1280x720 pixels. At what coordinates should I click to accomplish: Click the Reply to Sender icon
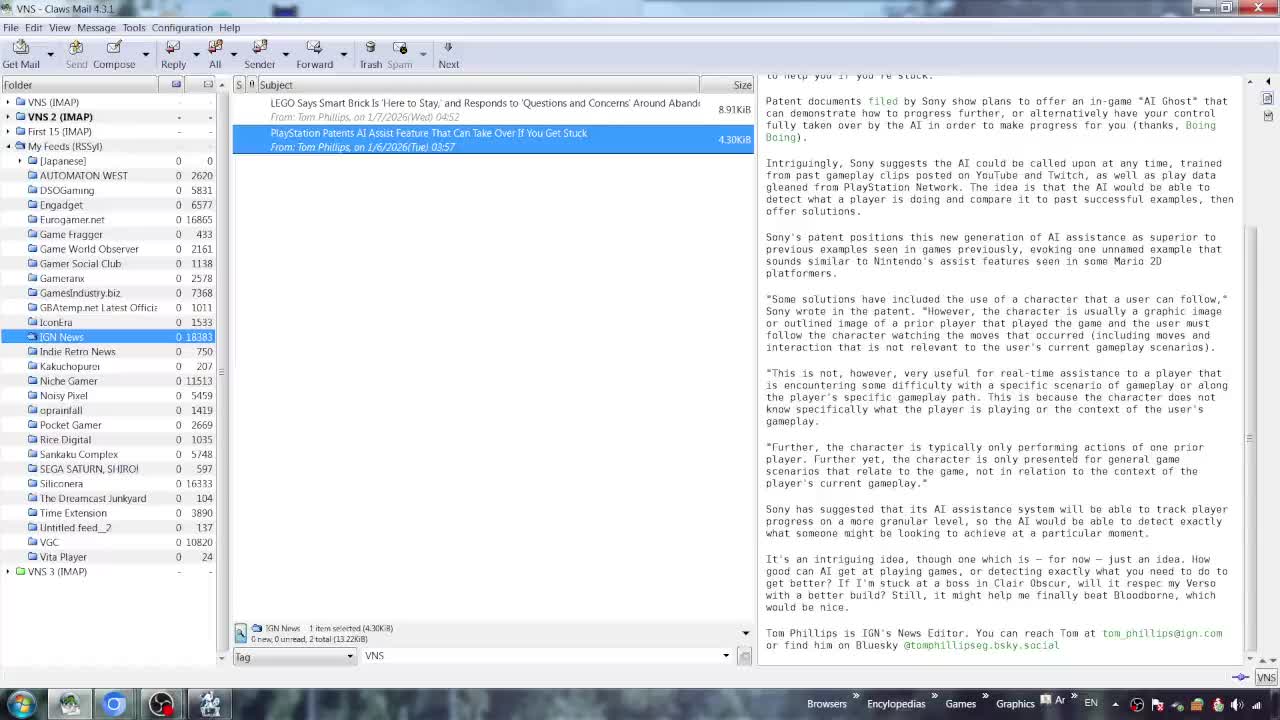(259, 54)
